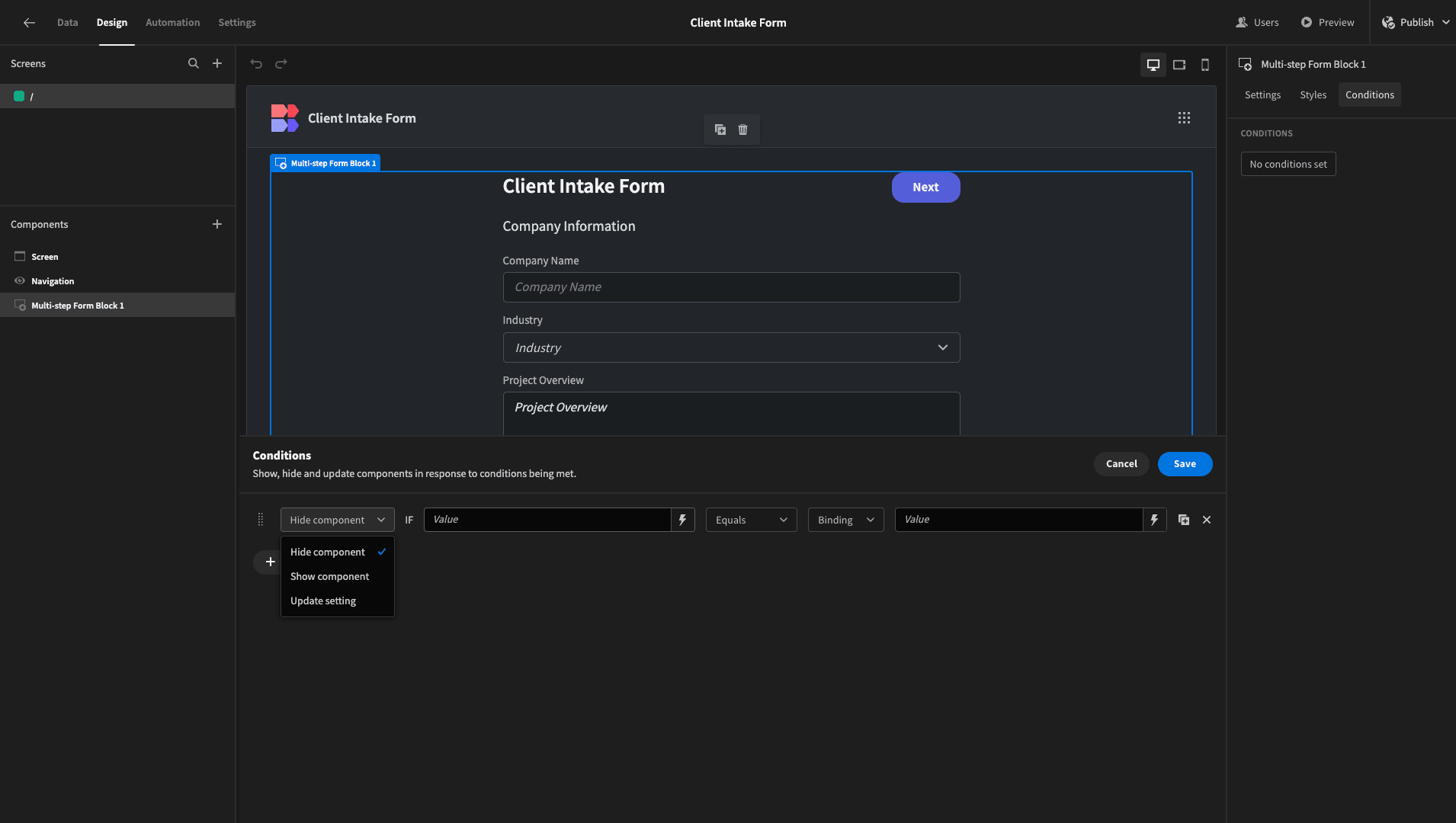The height and width of the screenshot is (823, 1456).
Task: Open the Data tab
Action: [x=68, y=23]
